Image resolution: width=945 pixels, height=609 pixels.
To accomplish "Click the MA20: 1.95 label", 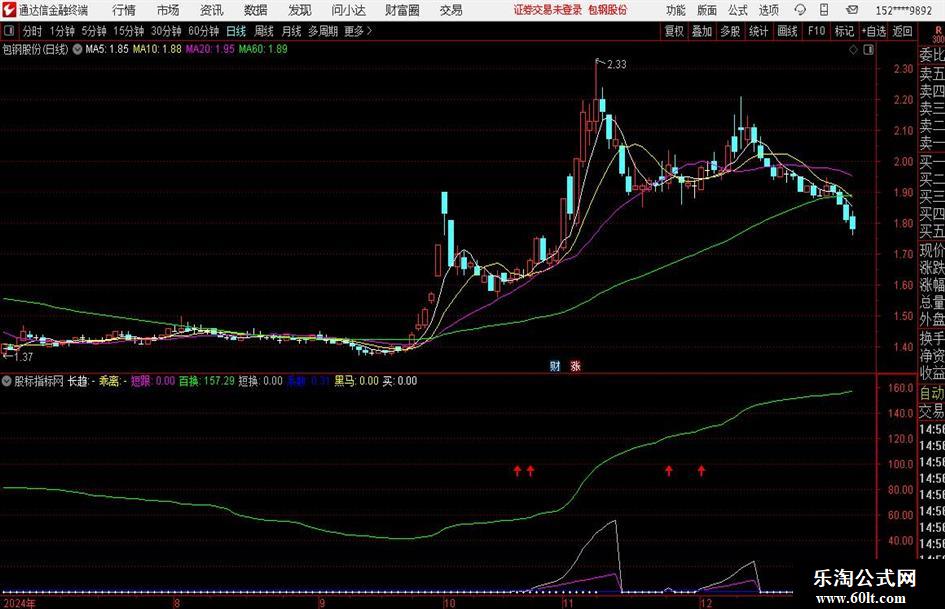I will pyautogui.click(x=210, y=49).
